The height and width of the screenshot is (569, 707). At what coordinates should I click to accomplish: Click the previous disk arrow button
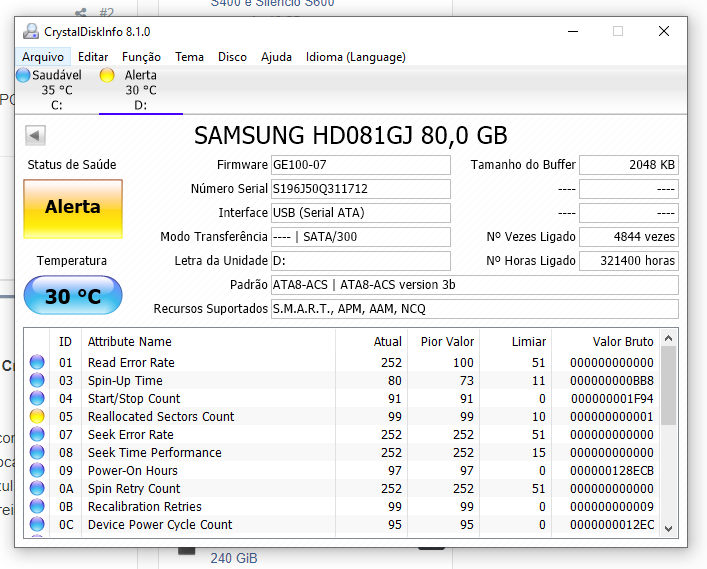point(36,136)
